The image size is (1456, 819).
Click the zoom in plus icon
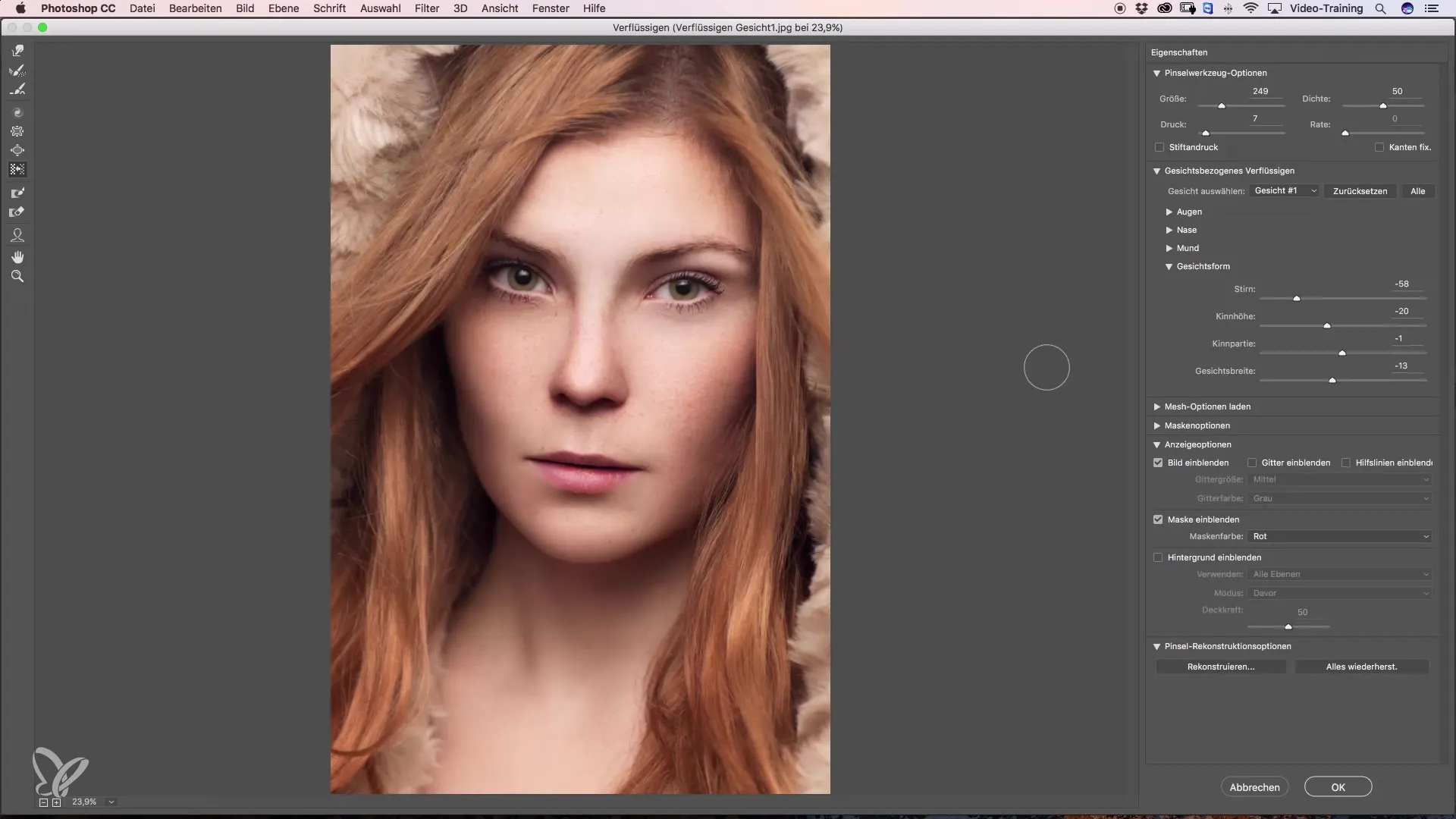click(56, 802)
